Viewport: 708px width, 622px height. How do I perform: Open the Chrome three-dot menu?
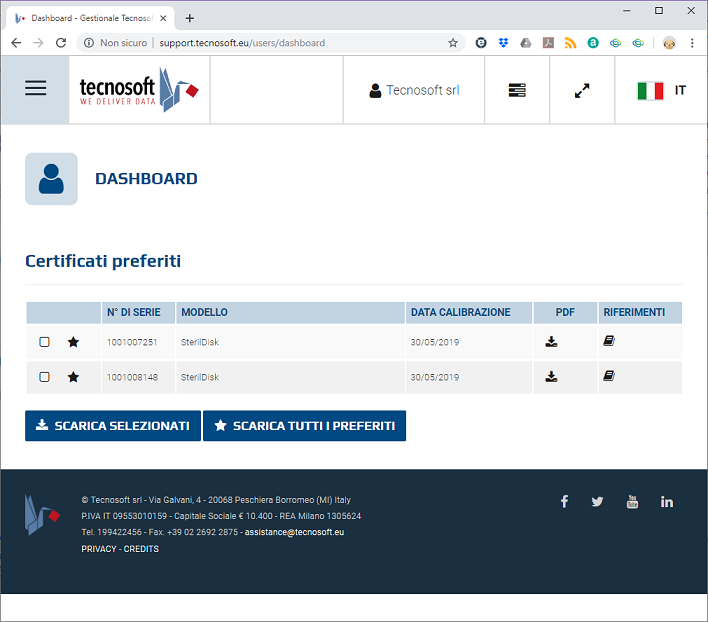[x=692, y=43]
